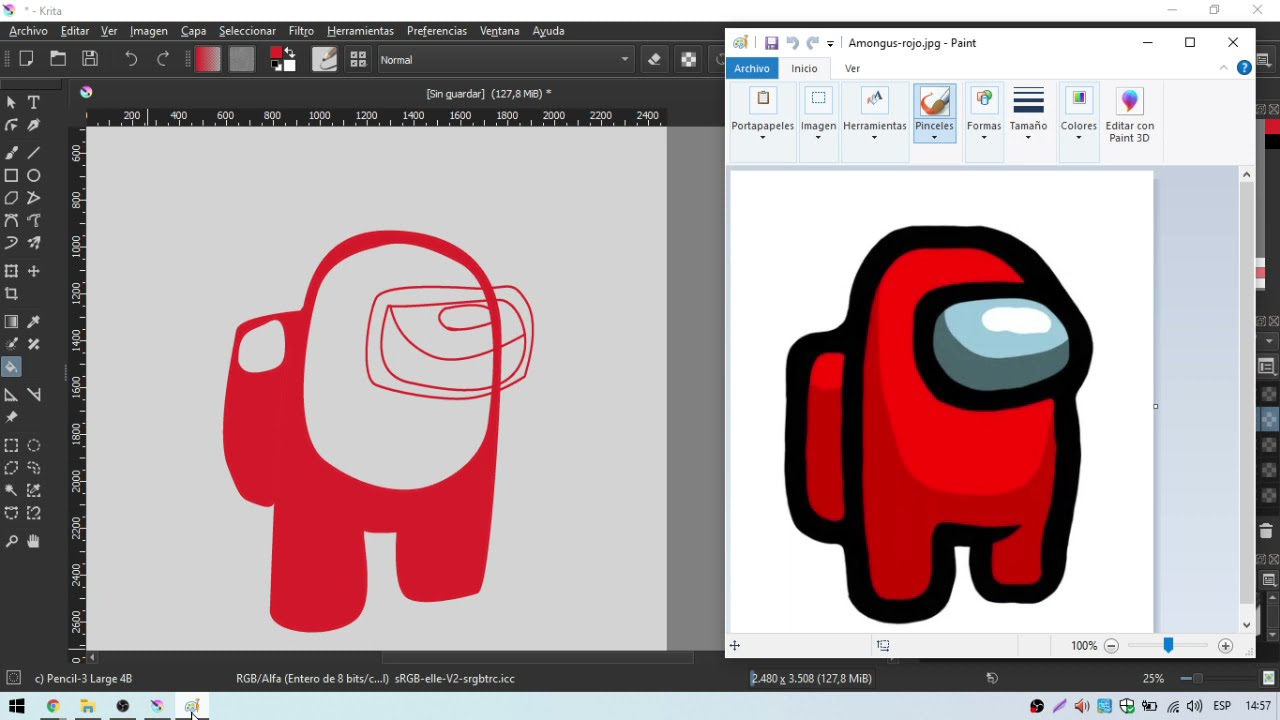Pick the Freehand Brush tool in Krita
The height and width of the screenshot is (720, 1280).
pyautogui.click(x=11, y=152)
